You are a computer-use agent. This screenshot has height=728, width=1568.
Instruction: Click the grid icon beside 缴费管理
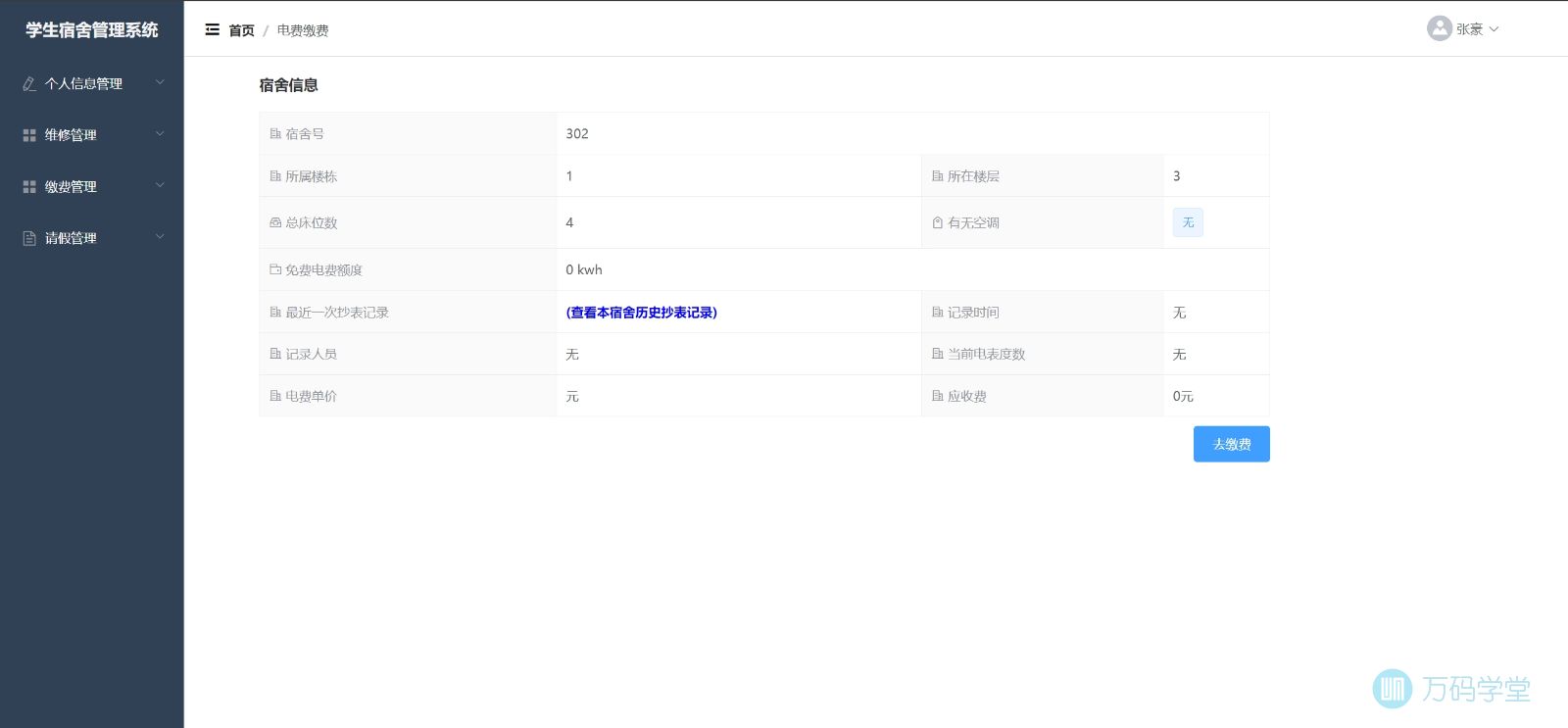(x=29, y=187)
